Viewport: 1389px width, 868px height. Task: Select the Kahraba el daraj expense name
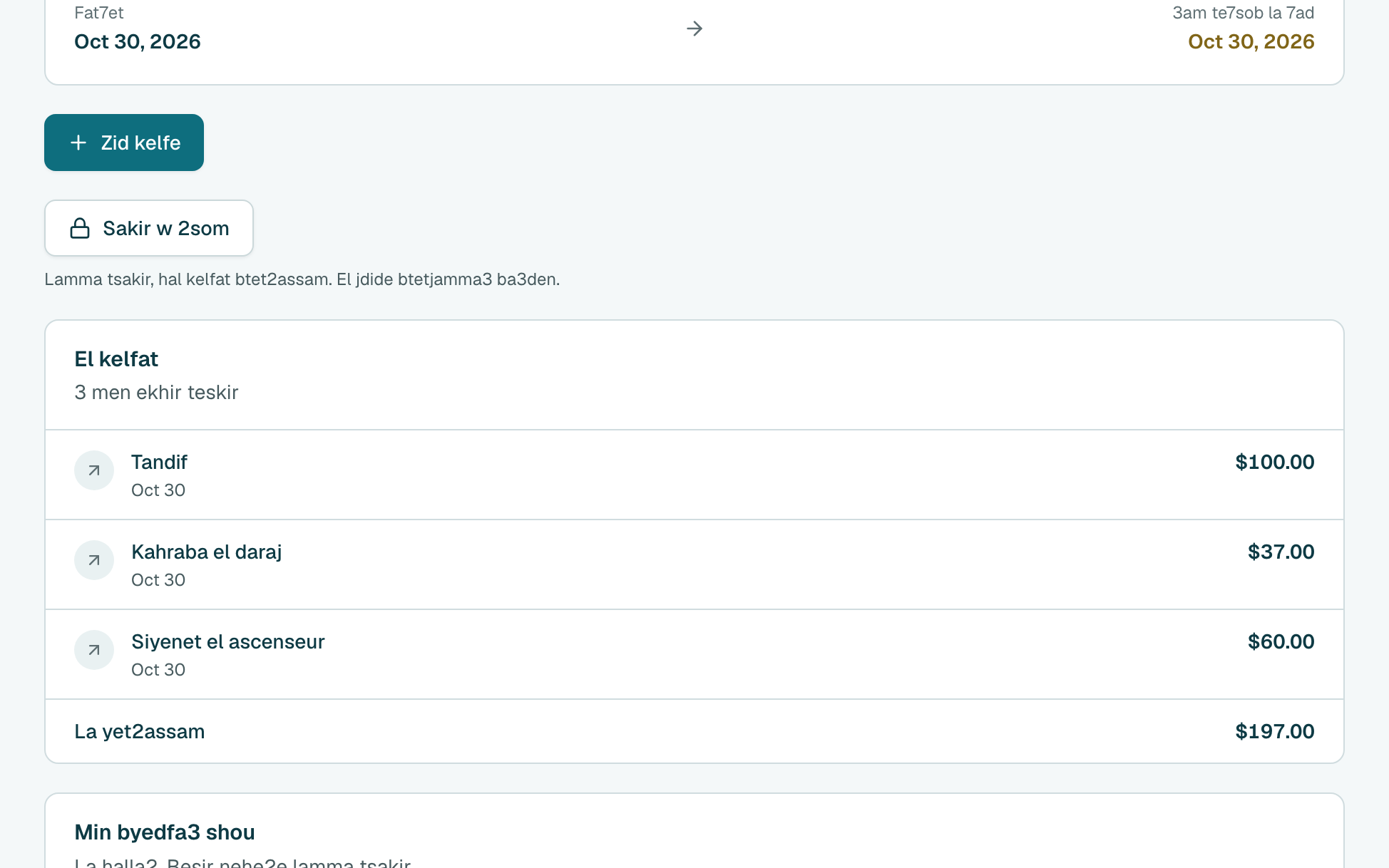(207, 552)
